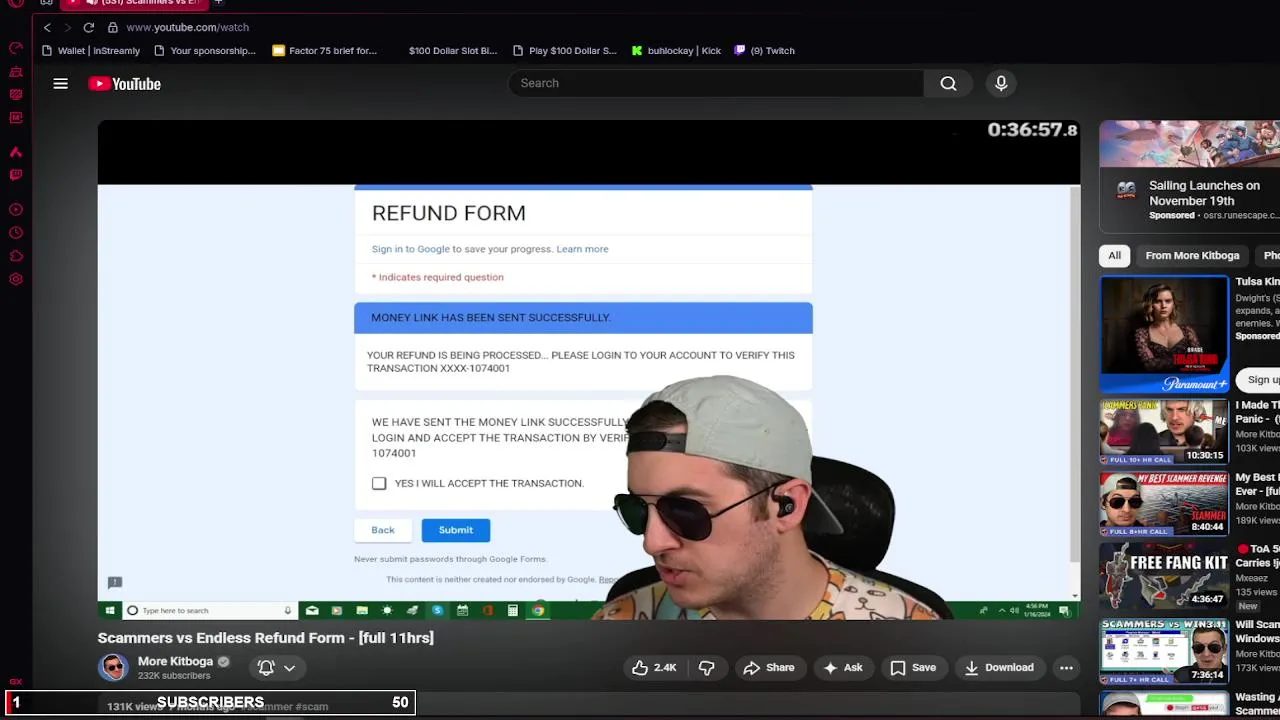Open the 7:36:14 video thumbnail
The width and height of the screenshot is (1280, 720).
1164,651
